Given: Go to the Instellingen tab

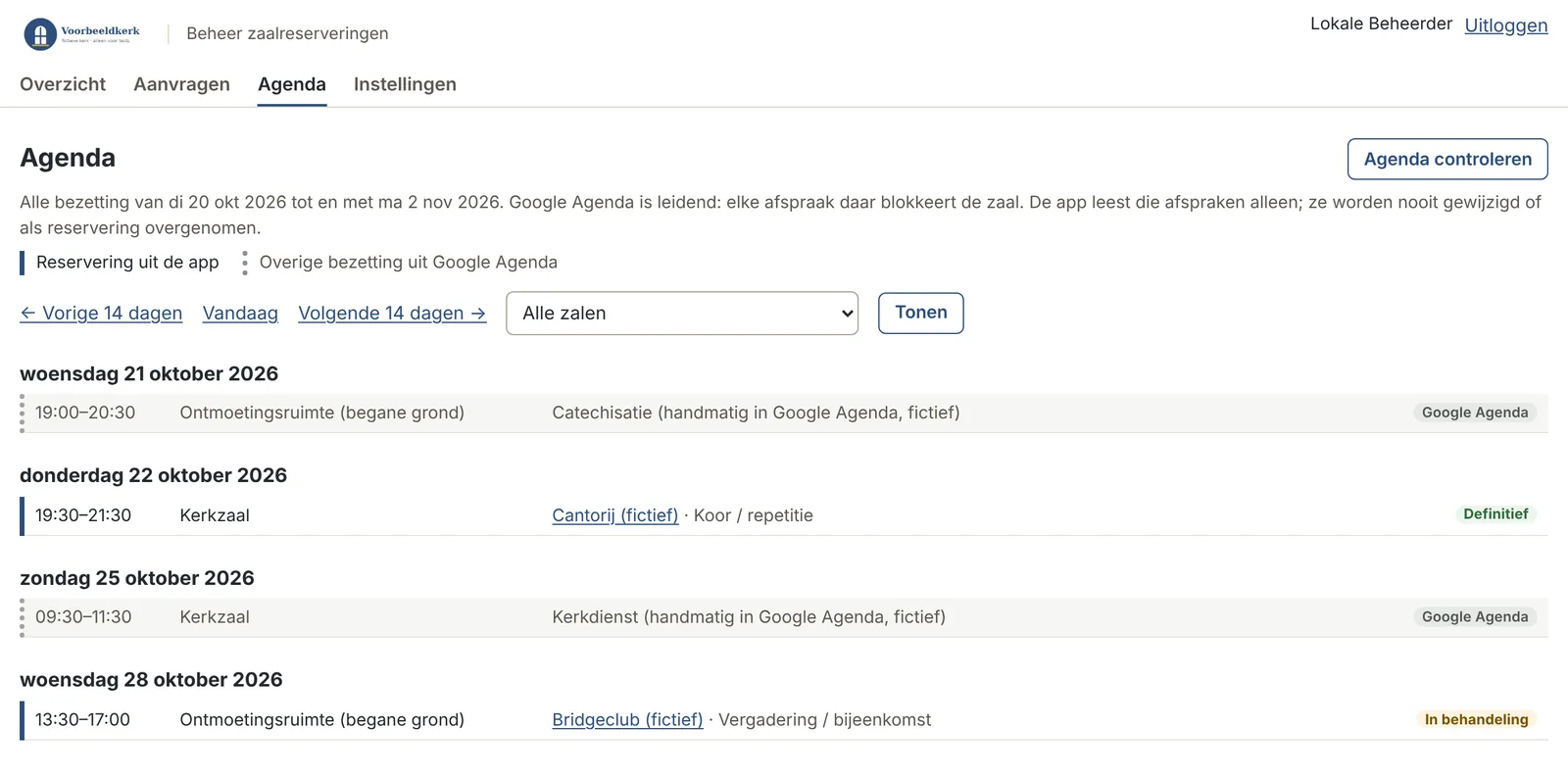Looking at the screenshot, I should point(405,84).
